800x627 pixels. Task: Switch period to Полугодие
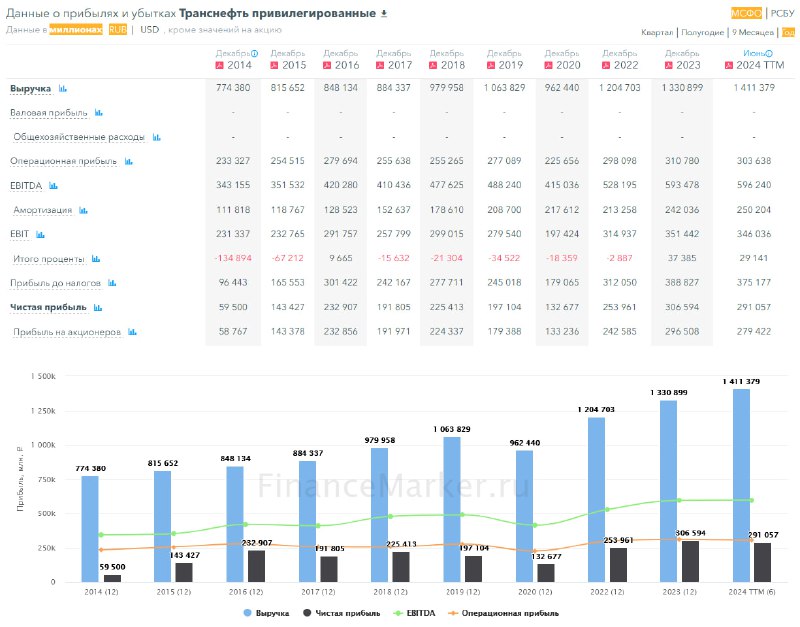703,33
